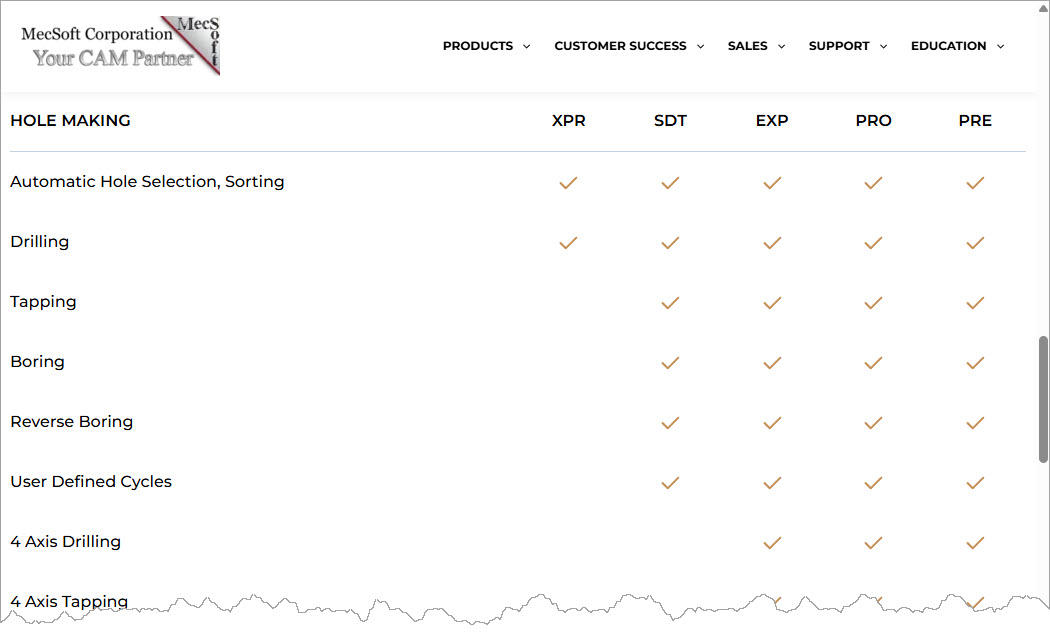Open the Sales menu item

pos(748,46)
